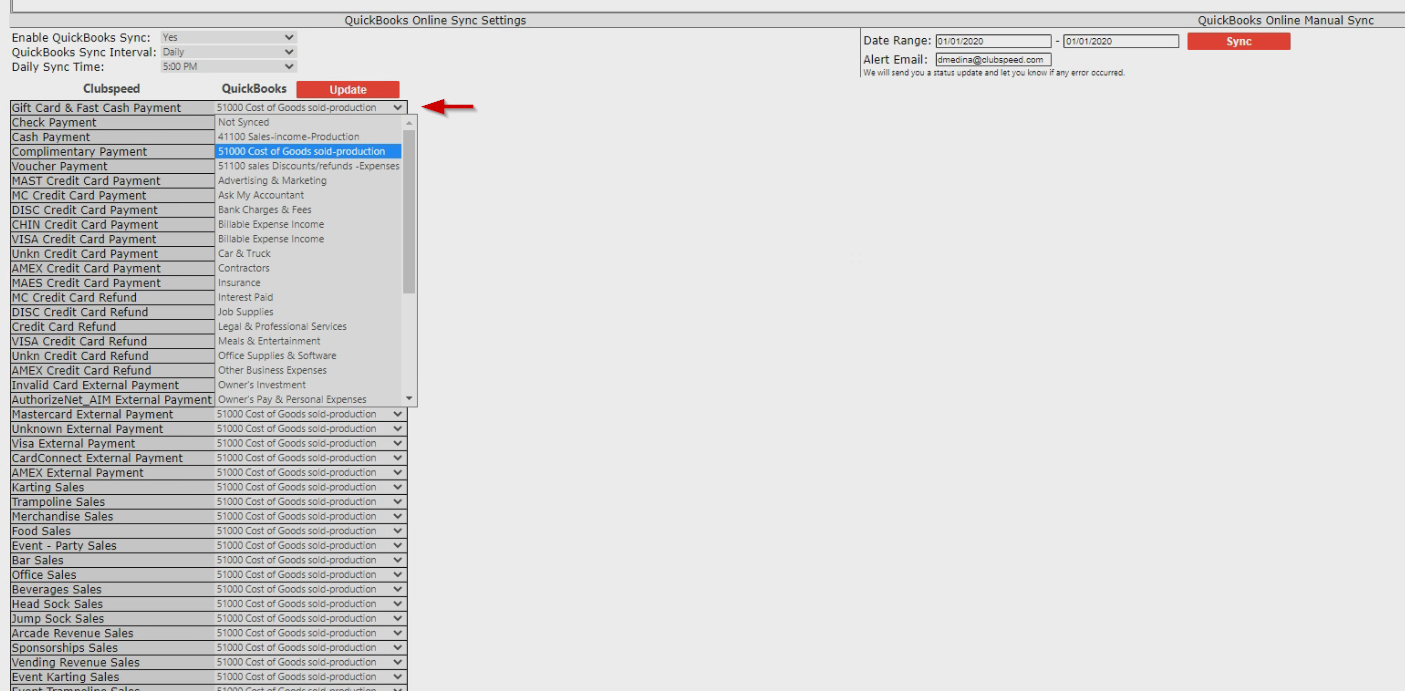Viewport: 1405px width, 691px height.
Task: Click the Check Payment row label
Action: pos(54,123)
